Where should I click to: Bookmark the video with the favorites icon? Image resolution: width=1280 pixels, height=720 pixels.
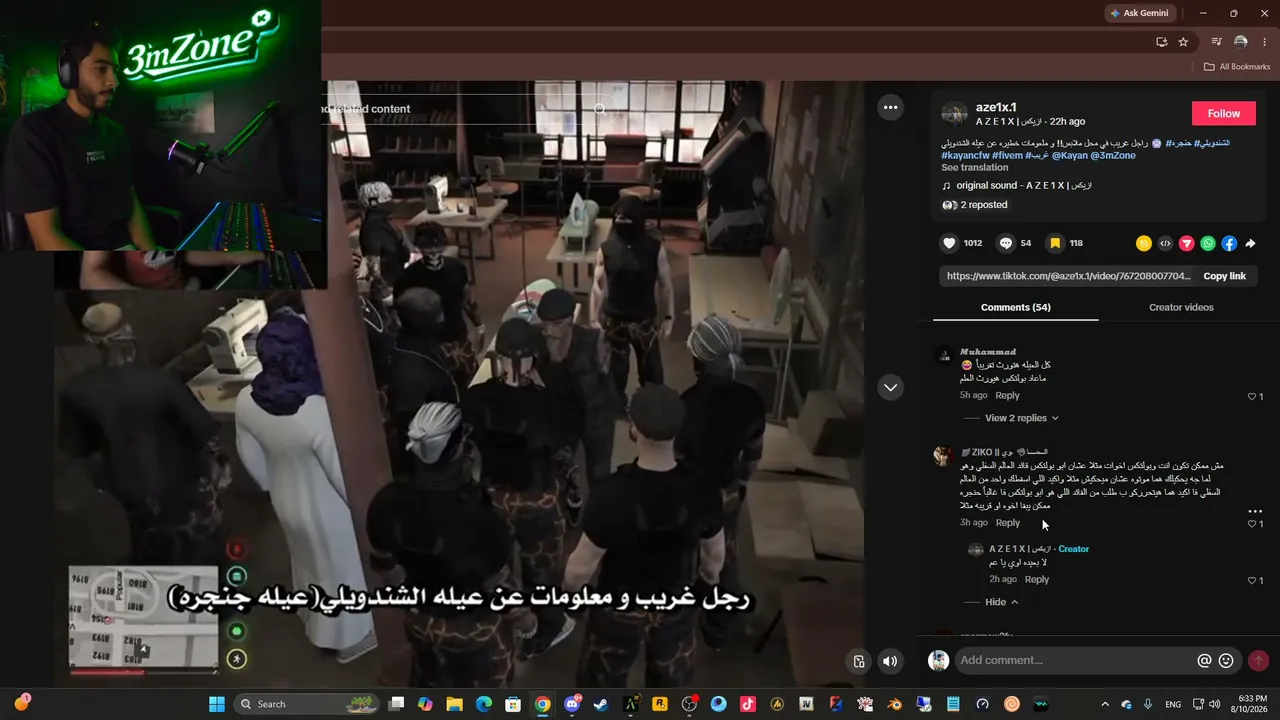[x=1055, y=243]
